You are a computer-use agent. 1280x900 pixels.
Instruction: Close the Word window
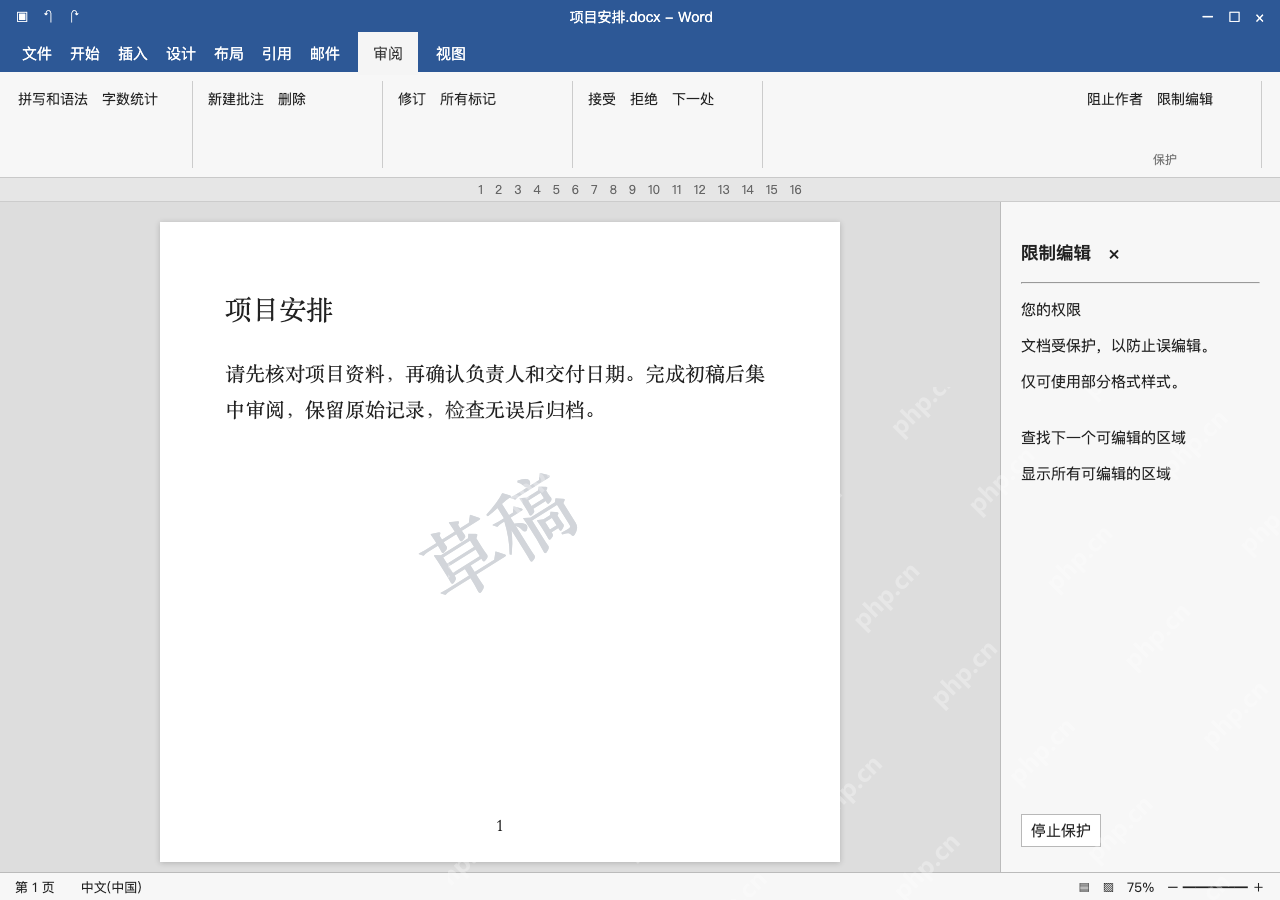click(1260, 18)
